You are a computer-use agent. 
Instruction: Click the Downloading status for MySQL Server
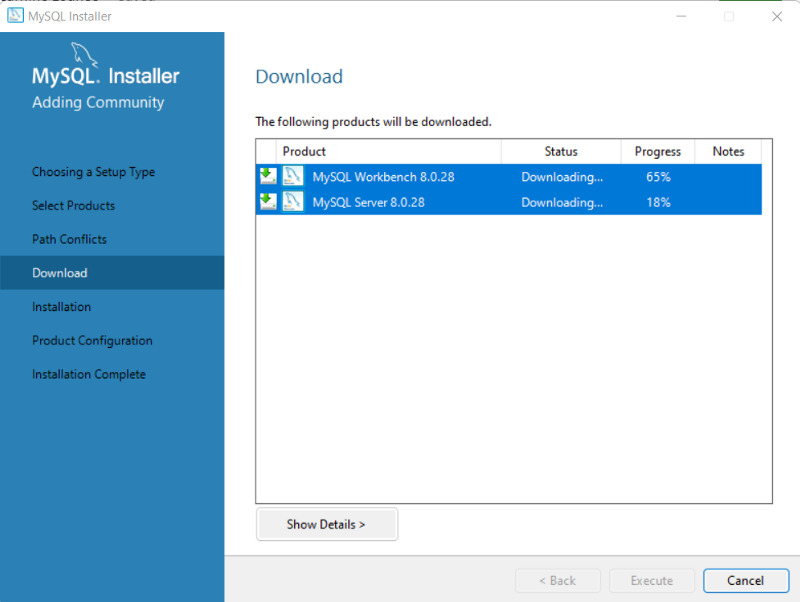[x=562, y=203]
